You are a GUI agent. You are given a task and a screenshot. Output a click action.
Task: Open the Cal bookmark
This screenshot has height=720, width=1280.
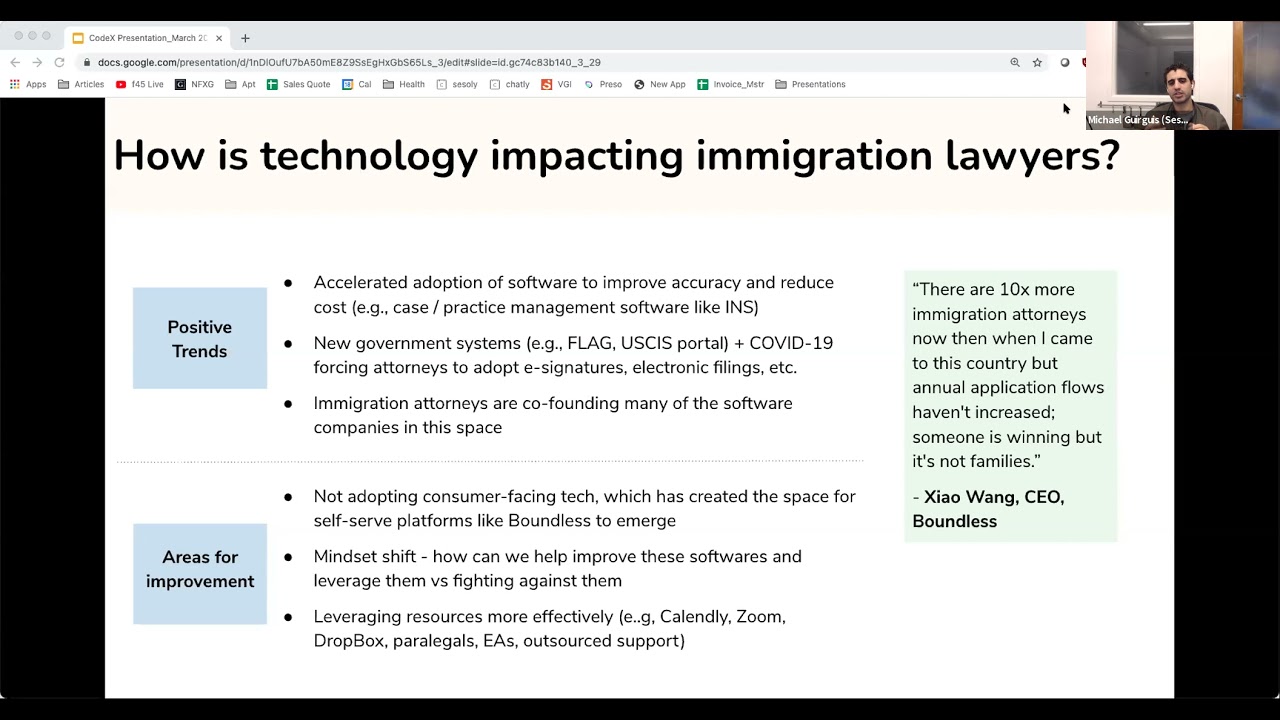pos(356,84)
